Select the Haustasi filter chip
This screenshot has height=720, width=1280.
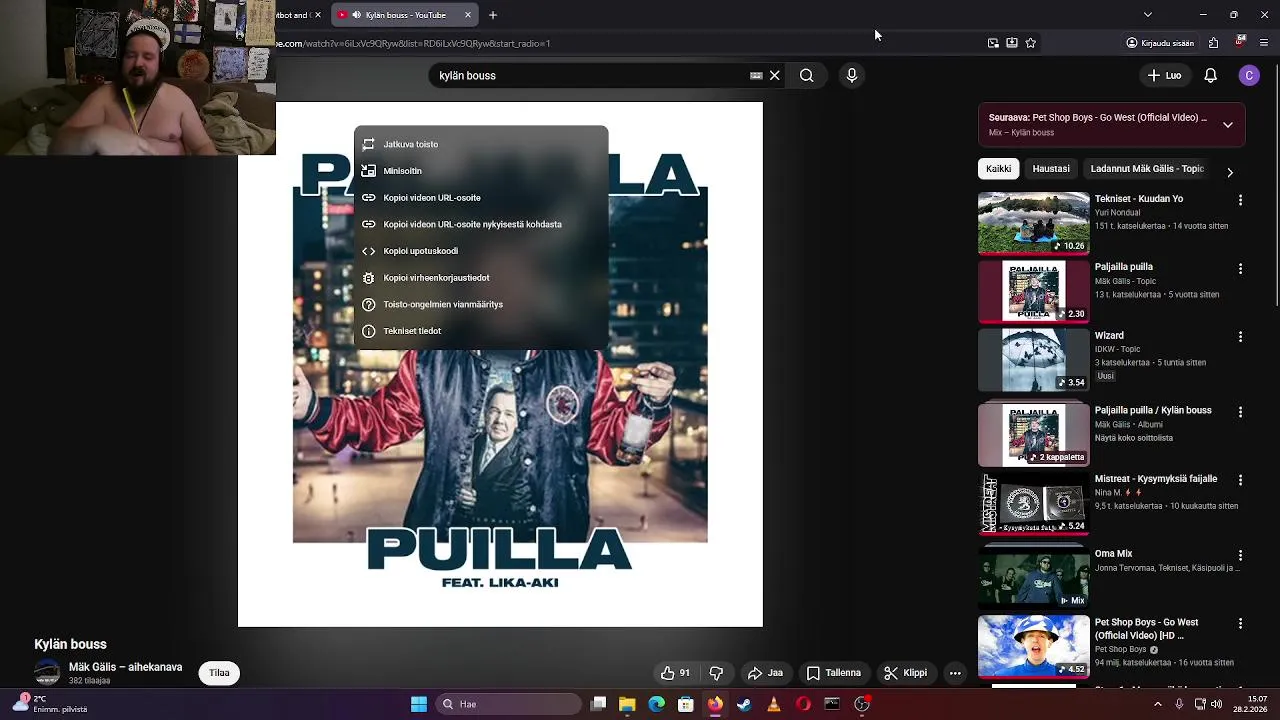point(1051,169)
